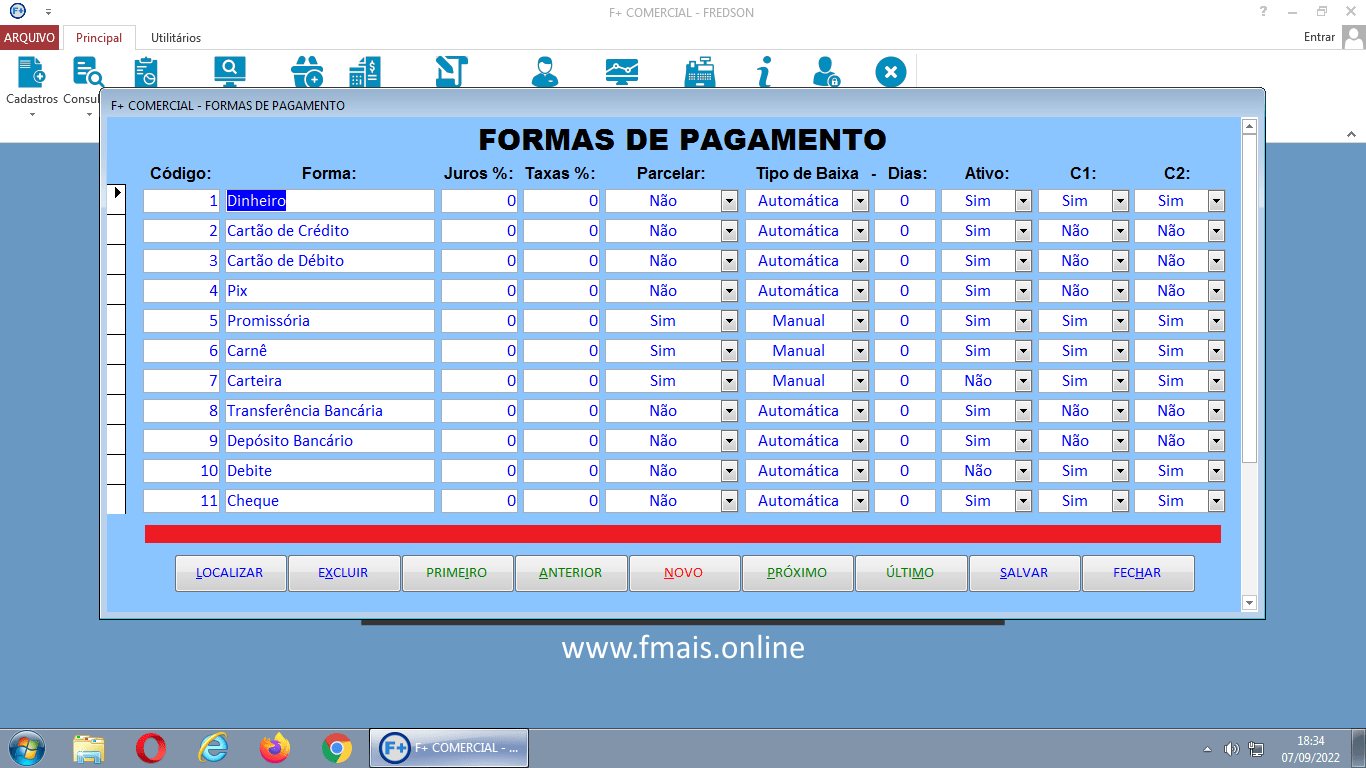Screen dimensions: 1366x768
Task: Open the Cadastros toolbar icon
Action: pyautogui.click(x=29, y=72)
